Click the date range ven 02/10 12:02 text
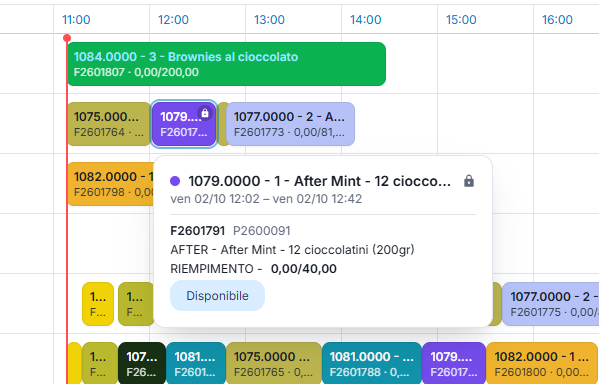Screen dimensions: 599x384 266,199
